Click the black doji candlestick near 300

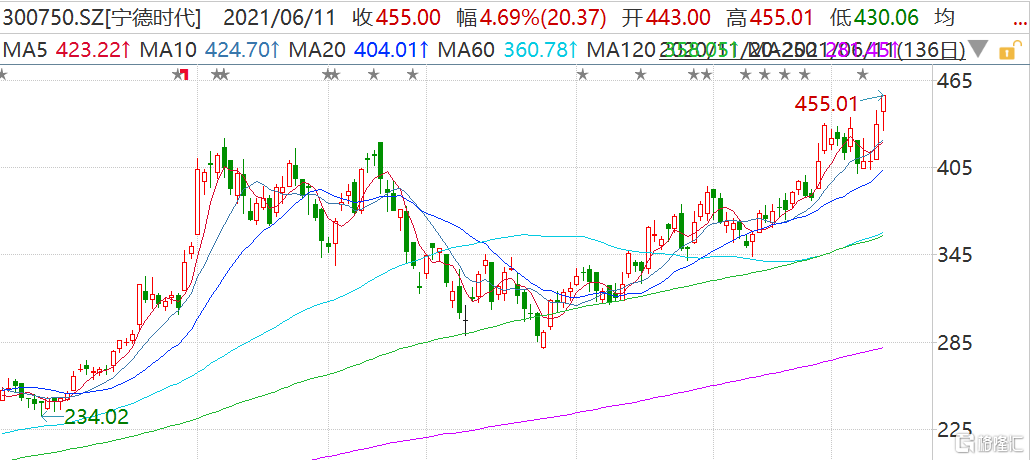pos(466,321)
